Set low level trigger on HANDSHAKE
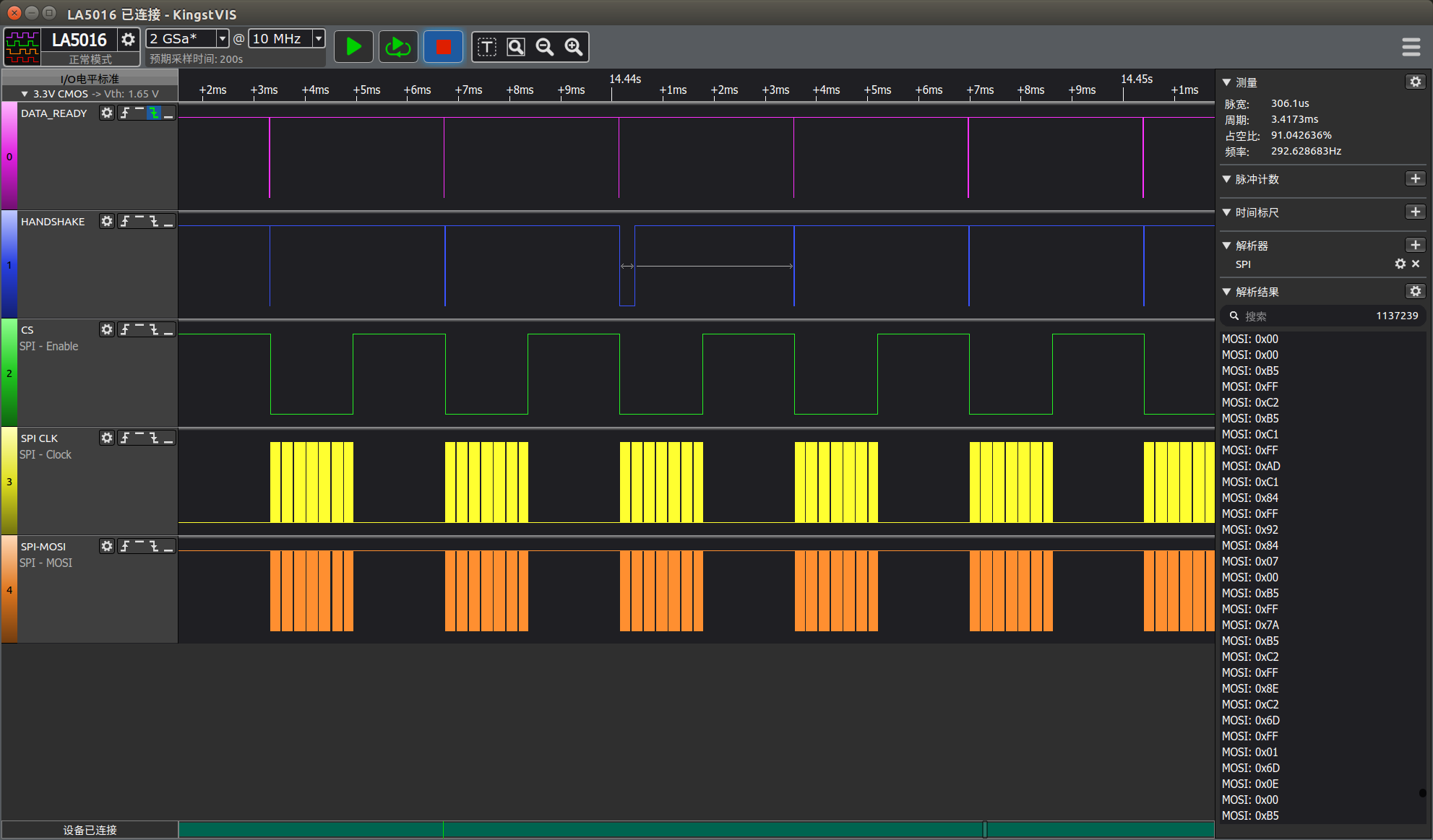Viewport: 1433px width, 840px height. pyautogui.click(x=168, y=221)
